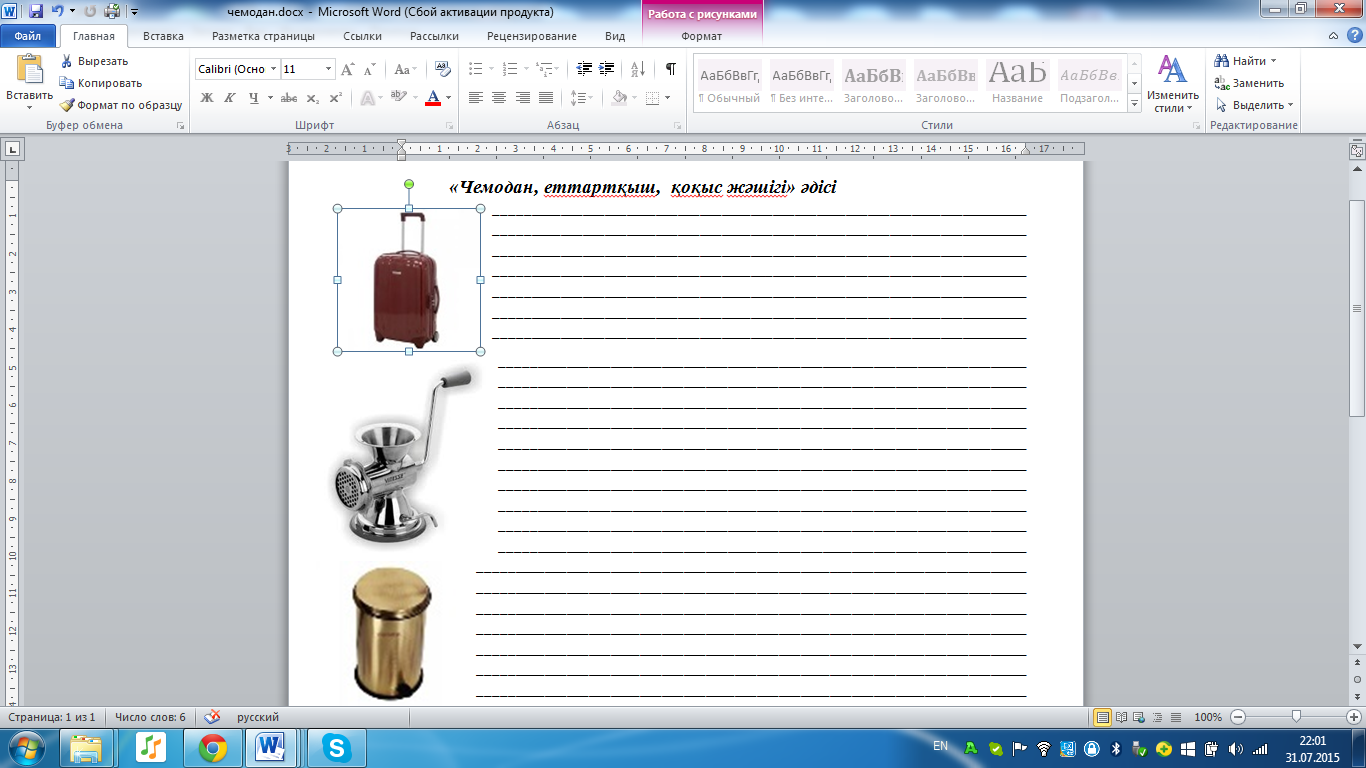Viewport: 1366px width, 768px height.
Task: Apply the red font color (A)
Action: pyautogui.click(x=433, y=98)
